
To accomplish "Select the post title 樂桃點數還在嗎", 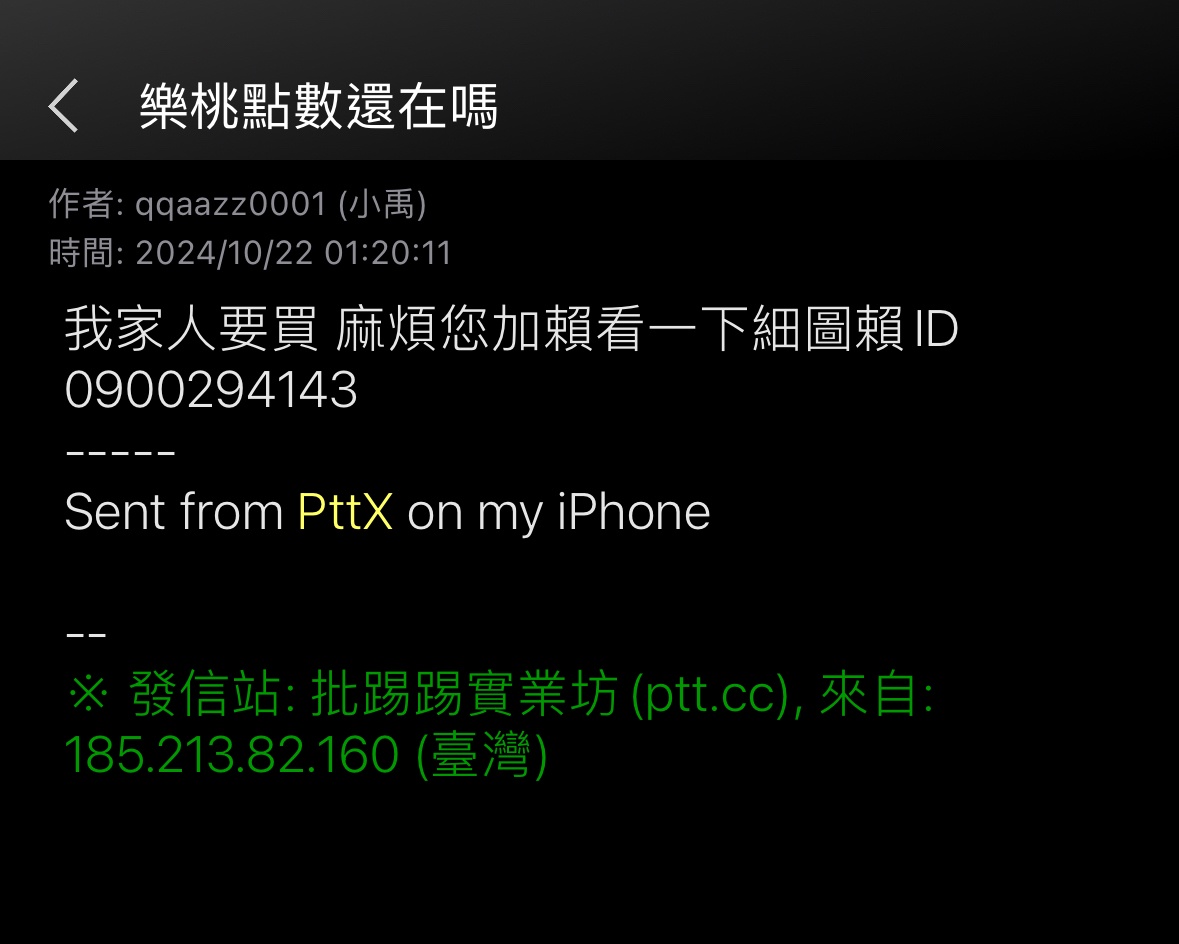I will click(319, 106).
